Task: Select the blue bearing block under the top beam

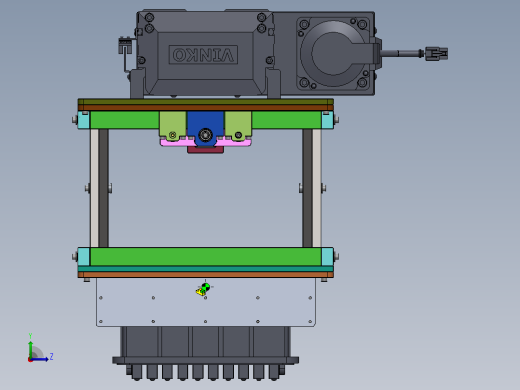Action: 205,129
